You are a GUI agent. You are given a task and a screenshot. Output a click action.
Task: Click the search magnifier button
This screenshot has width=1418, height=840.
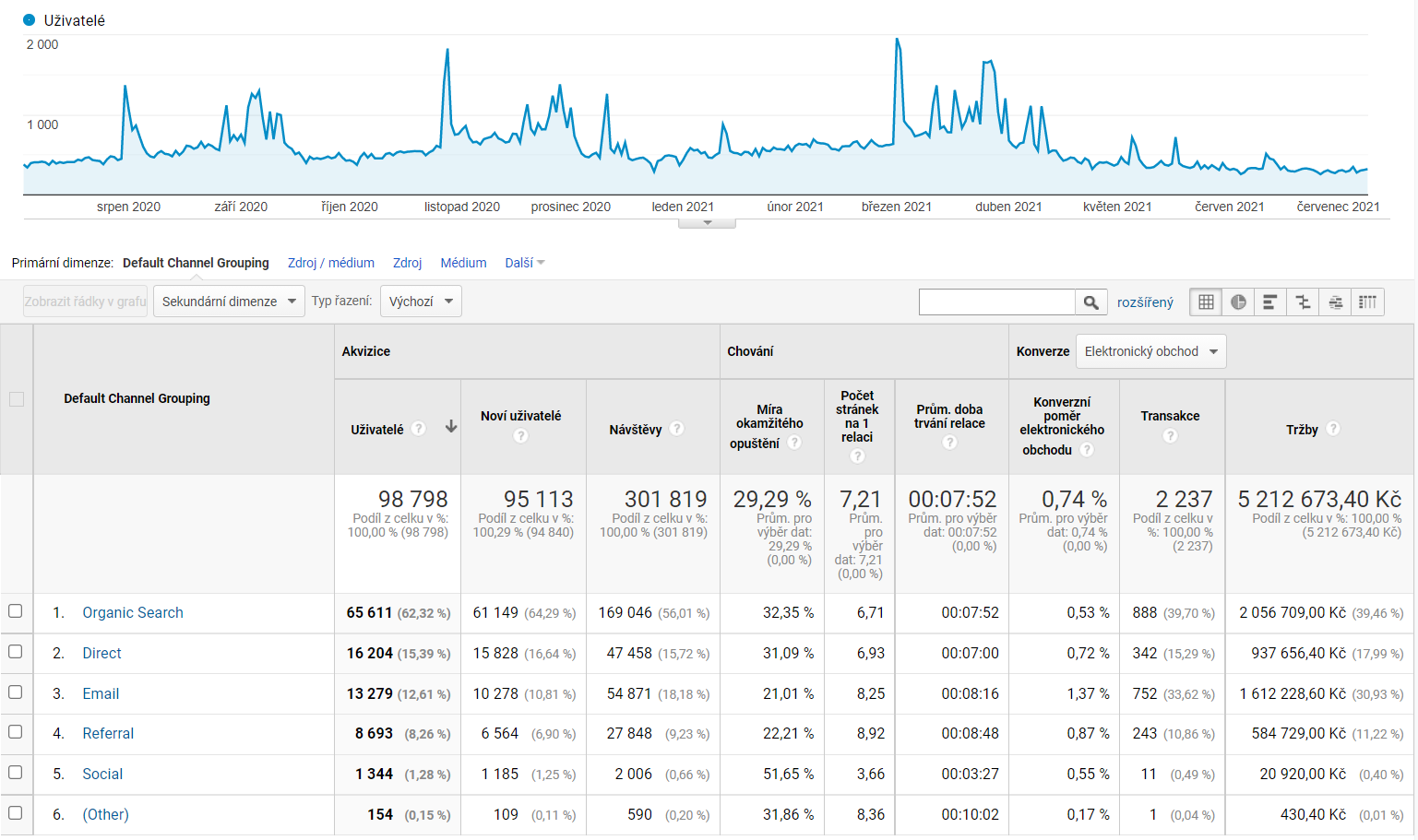[x=1090, y=302]
